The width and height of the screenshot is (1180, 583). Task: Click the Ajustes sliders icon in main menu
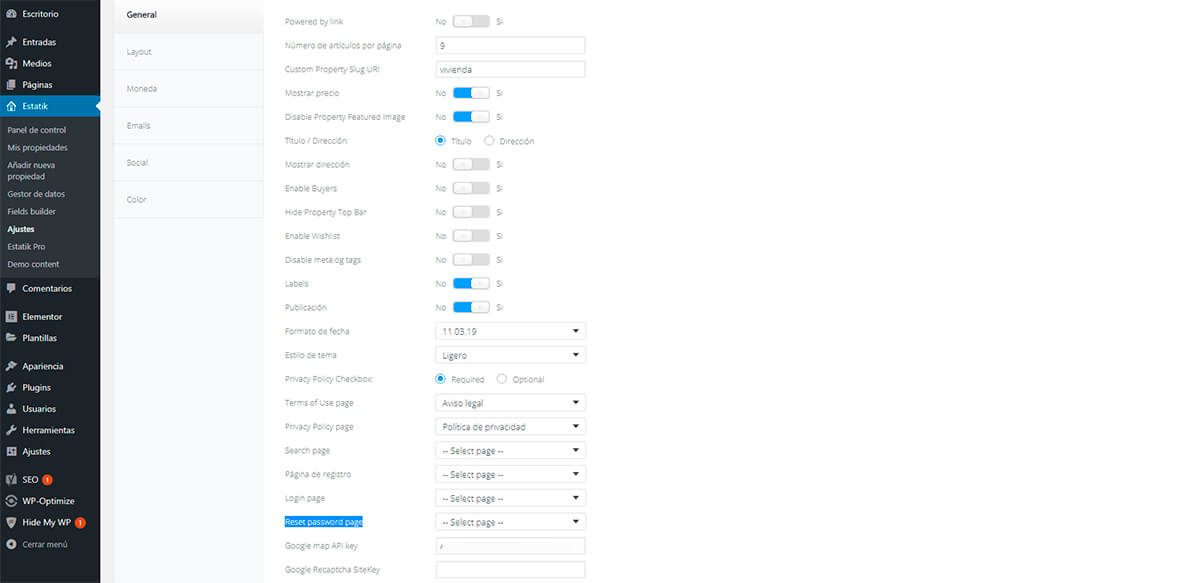click(x=11, y=451)
